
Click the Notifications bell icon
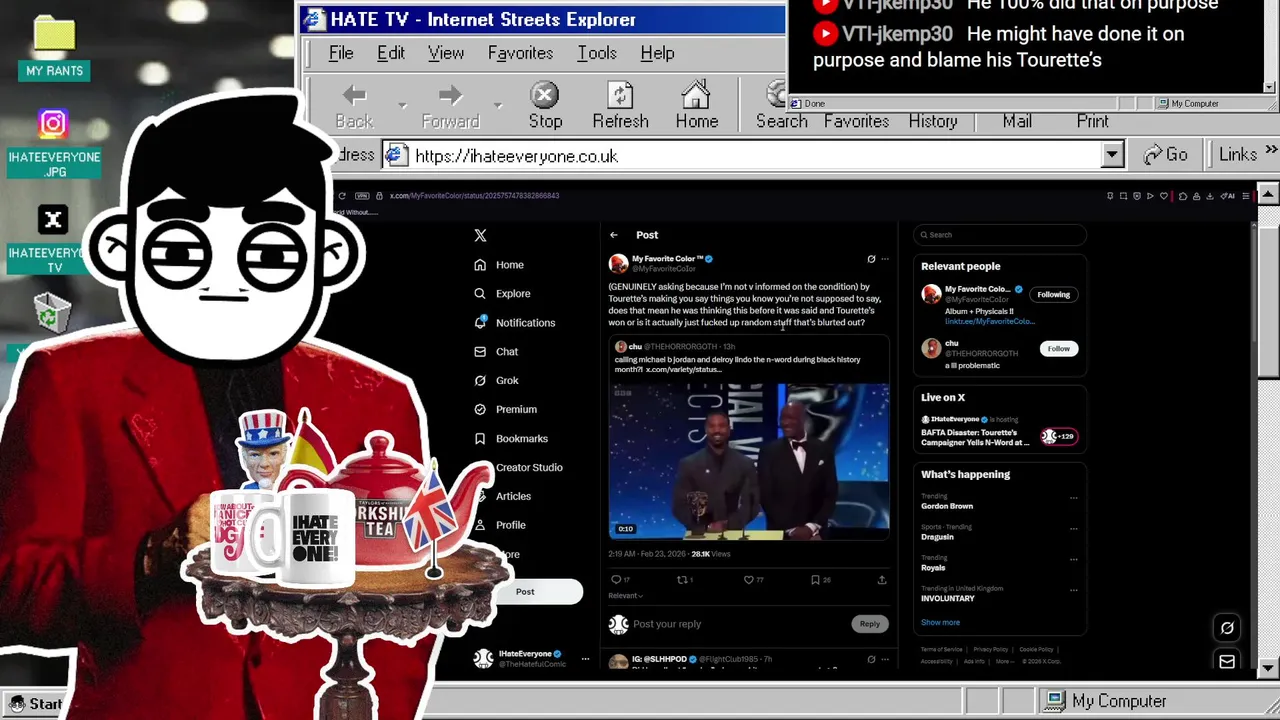click(x=480, y=323)
